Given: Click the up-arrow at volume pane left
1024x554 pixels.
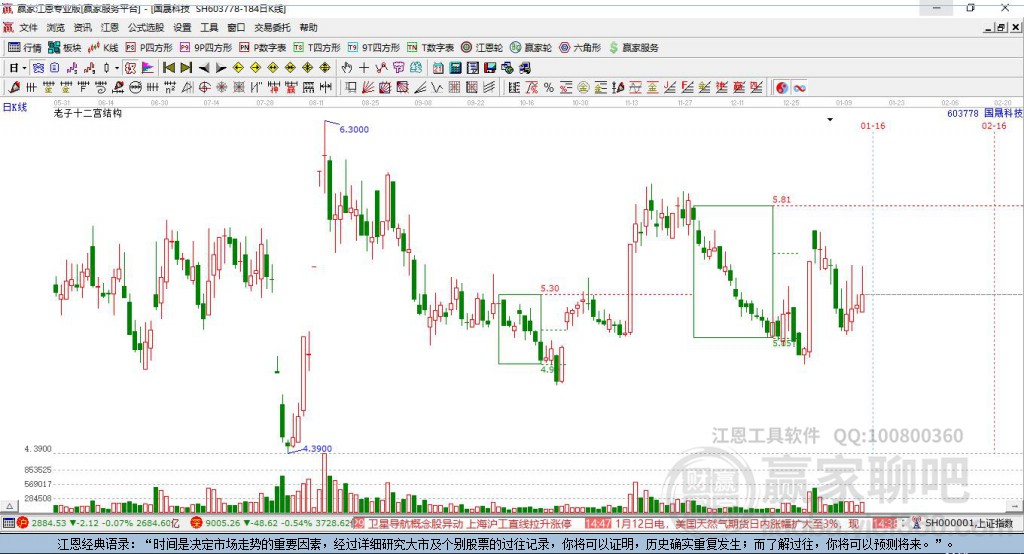Looking at the screenshot, I should coord(9,506).
